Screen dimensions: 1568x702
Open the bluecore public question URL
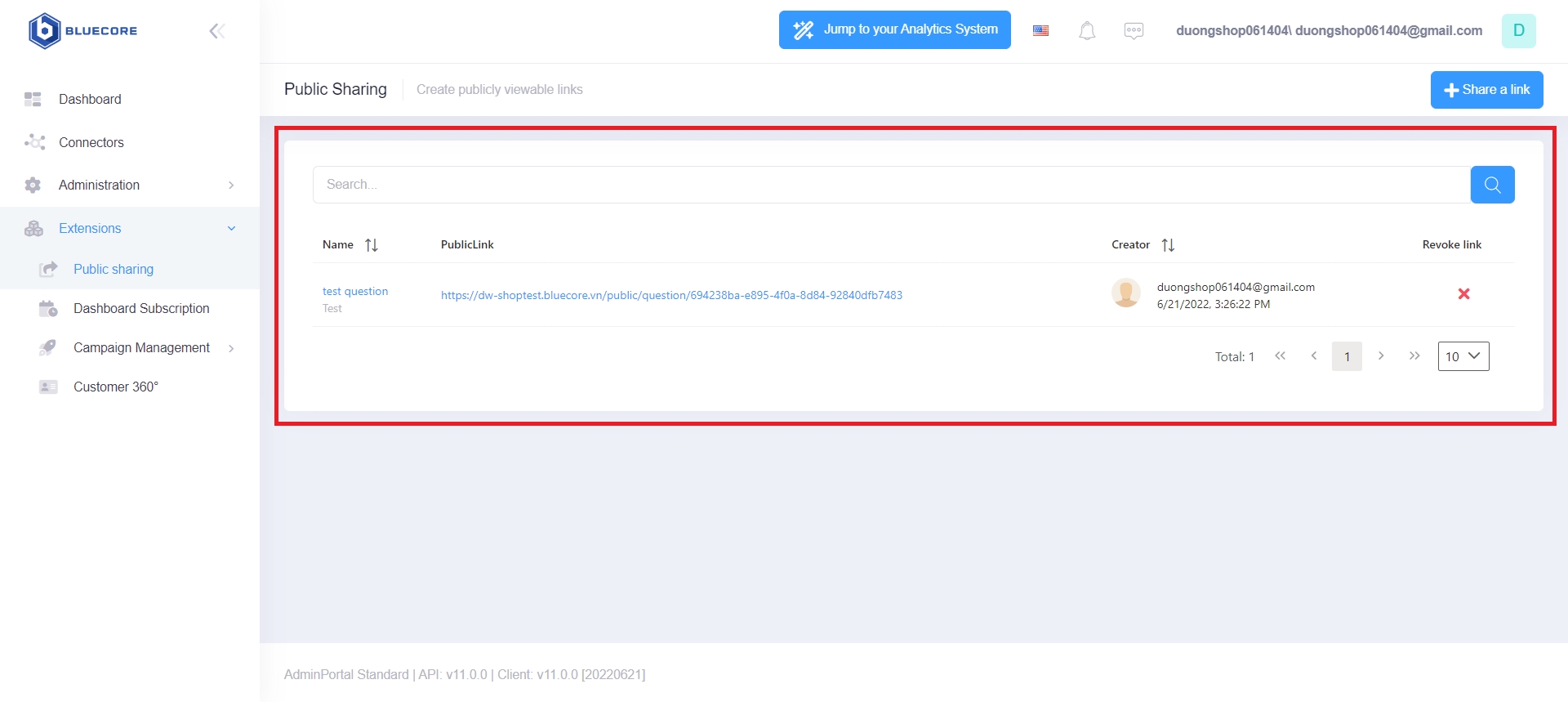671,296
